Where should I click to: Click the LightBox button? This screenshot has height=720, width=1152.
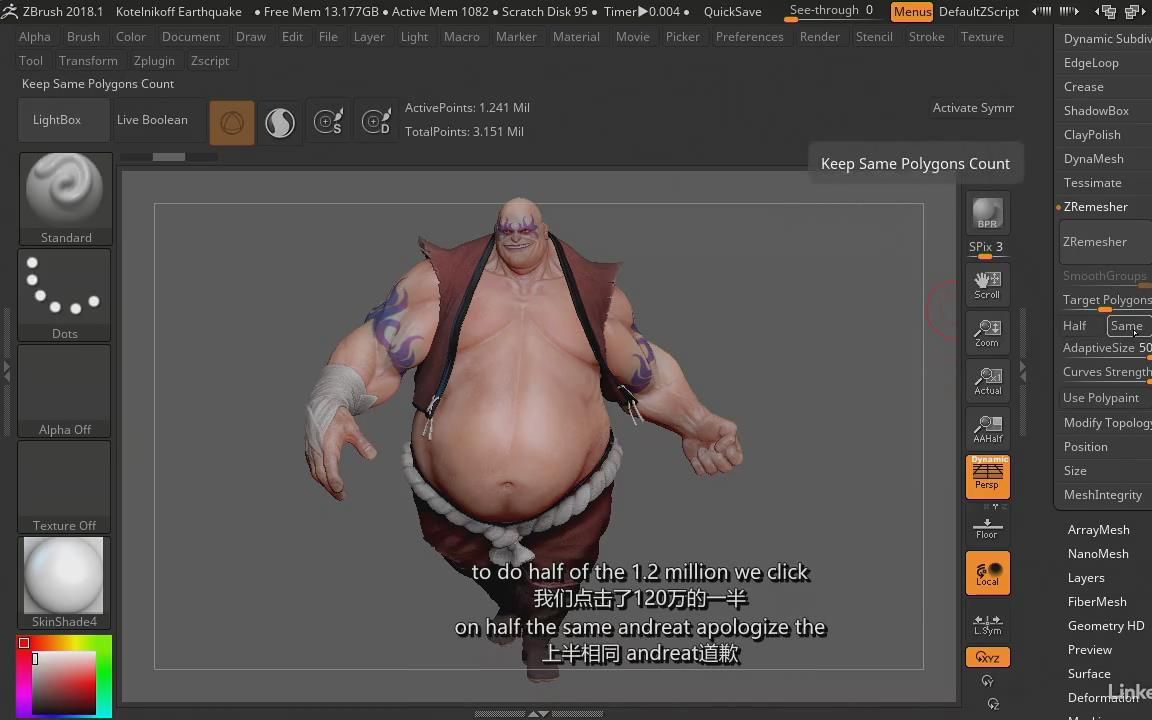click(57, 119)
